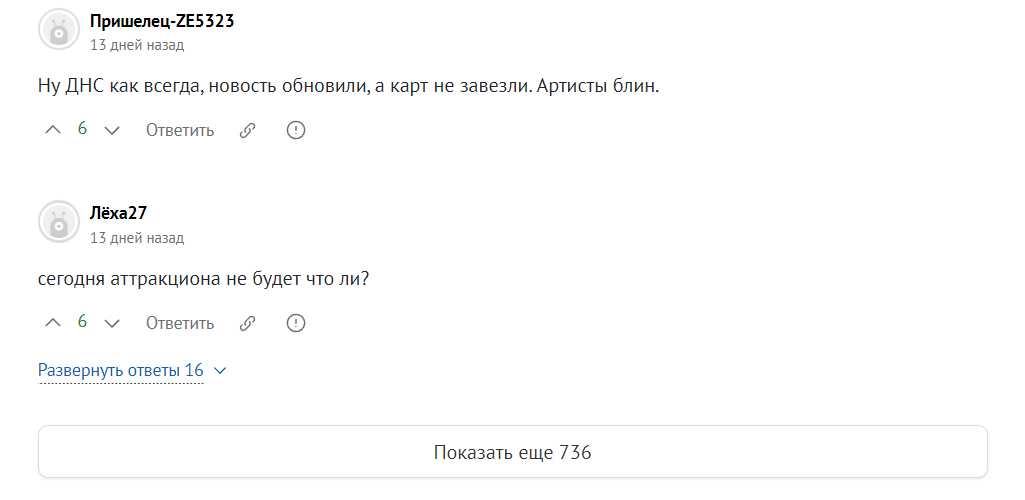The width and height of the screenshot is (1025, 500).
Task: Copy link icon for Пришелец-ZE5323's comment
Action: [x=248, y=130]
